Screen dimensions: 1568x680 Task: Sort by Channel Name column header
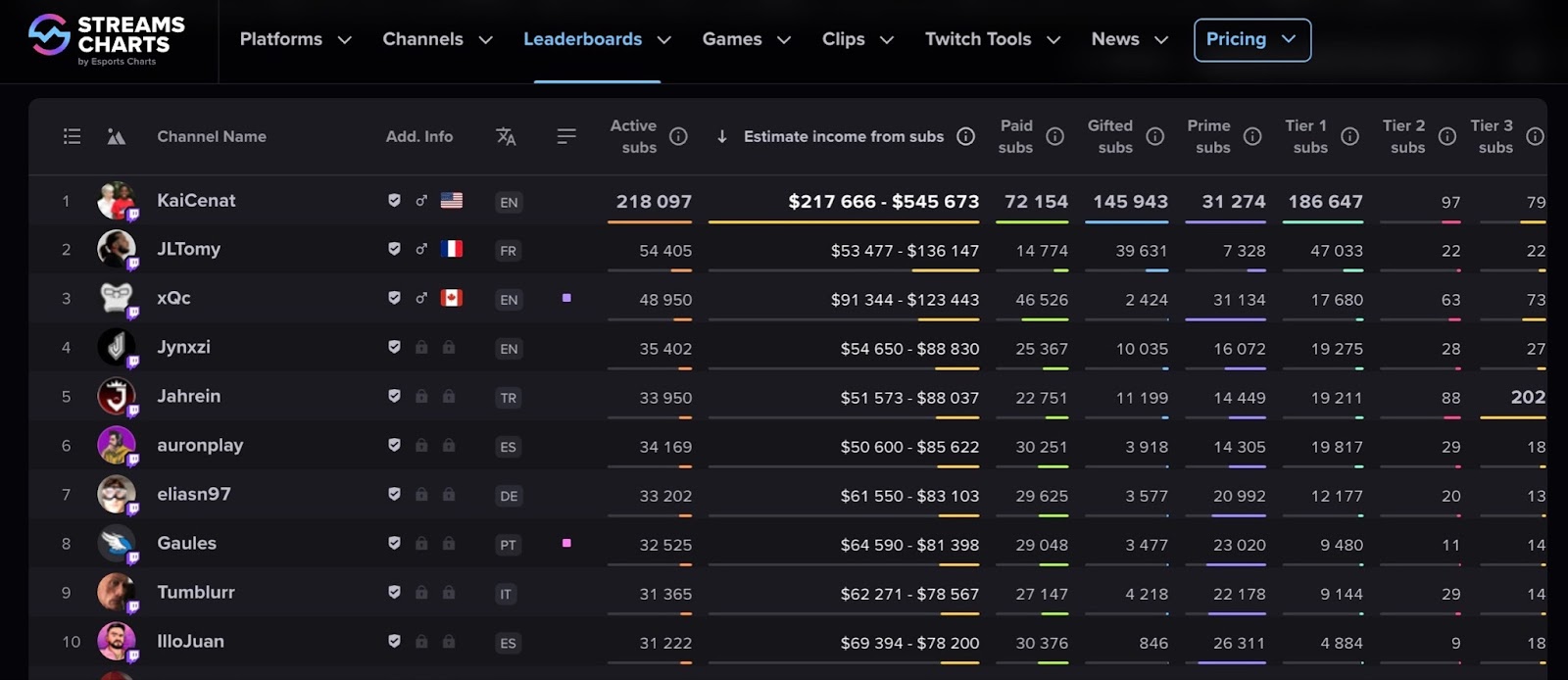212,136
